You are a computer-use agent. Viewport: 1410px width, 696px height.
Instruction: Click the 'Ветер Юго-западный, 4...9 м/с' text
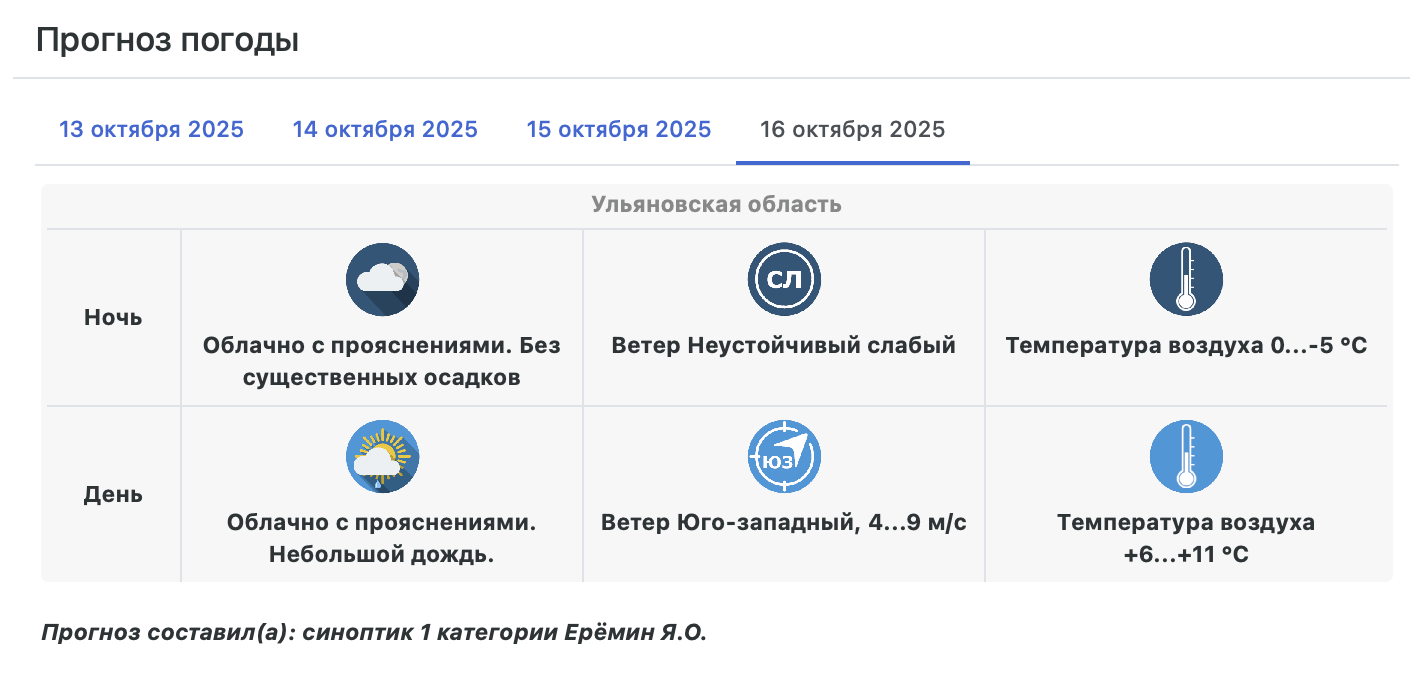coord(784,523)
